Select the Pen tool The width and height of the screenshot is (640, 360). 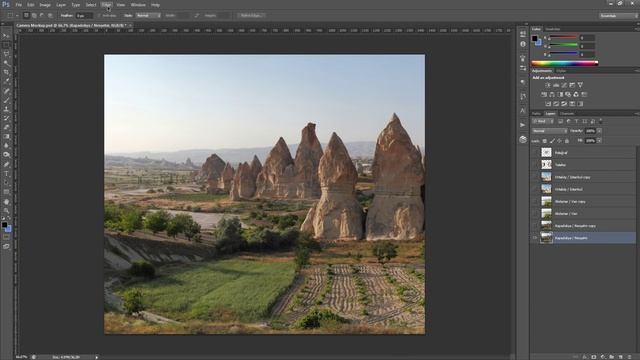click(x=6, y=164)
